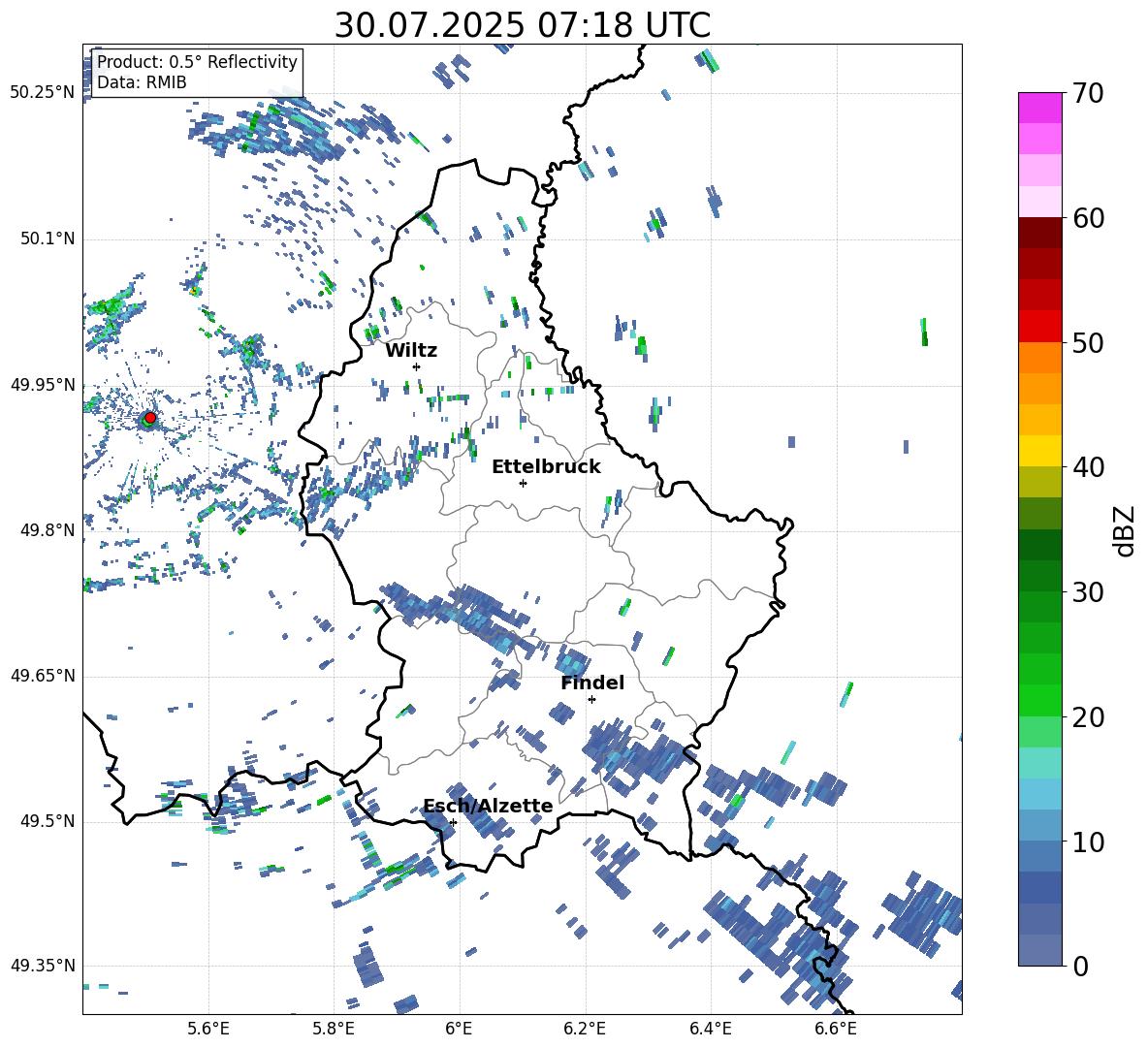Click the 49.95°N latitude label

43,385
